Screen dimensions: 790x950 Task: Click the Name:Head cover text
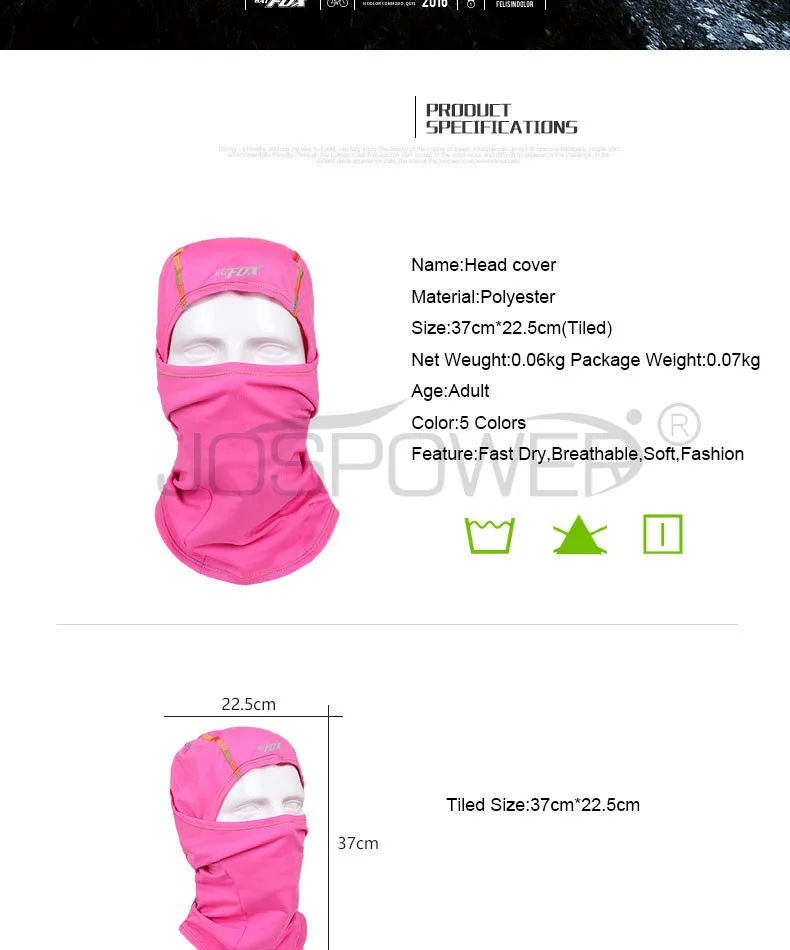(483, 265)
